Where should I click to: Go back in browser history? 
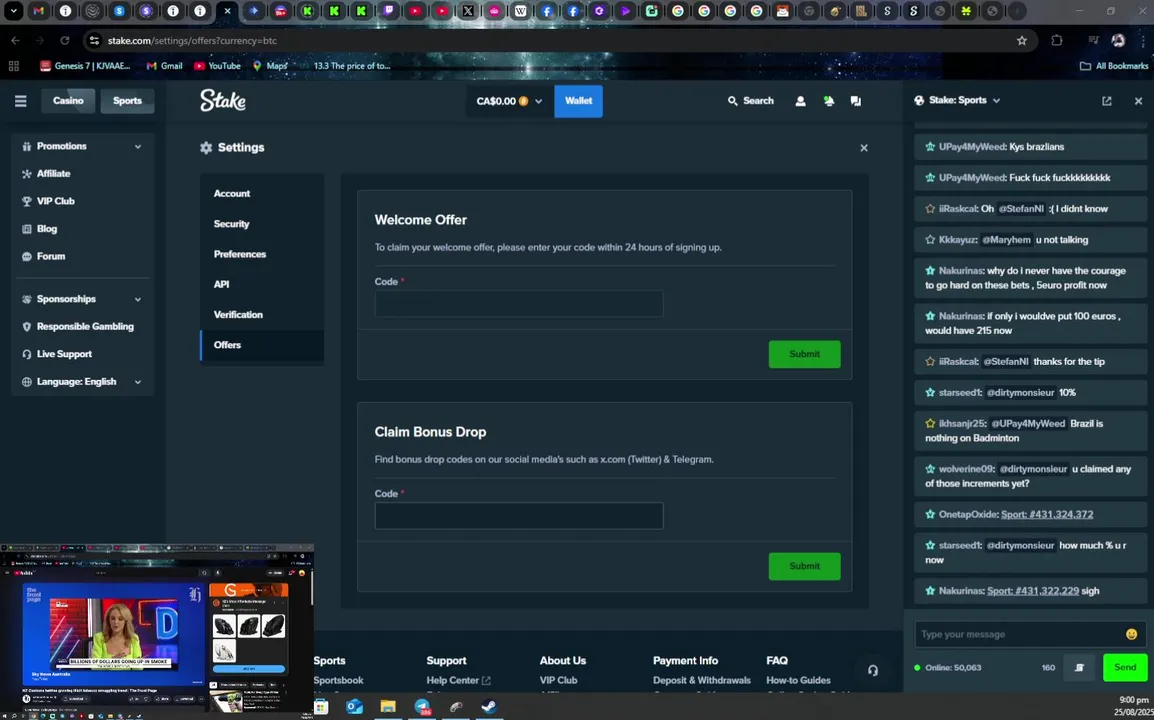[x=15, y=40]
